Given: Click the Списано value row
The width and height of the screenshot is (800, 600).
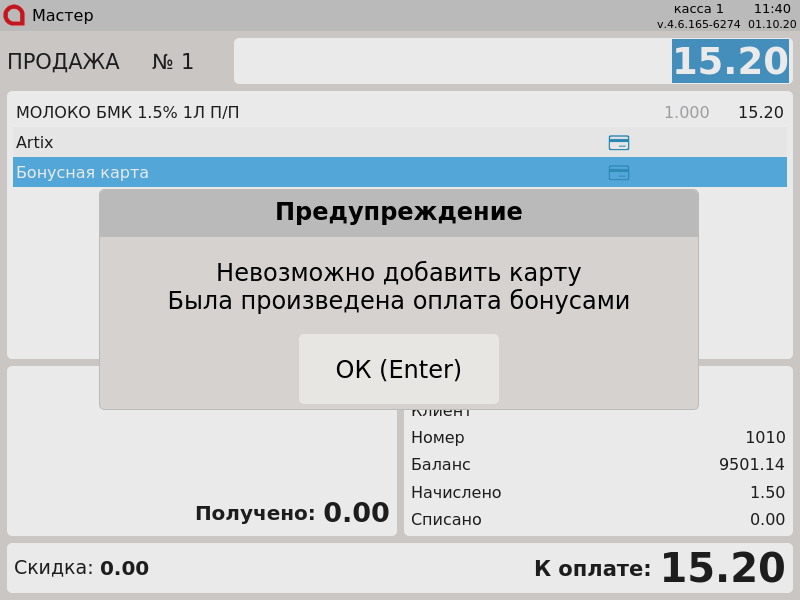Looking at the screenshot, I should pos(597,520).
